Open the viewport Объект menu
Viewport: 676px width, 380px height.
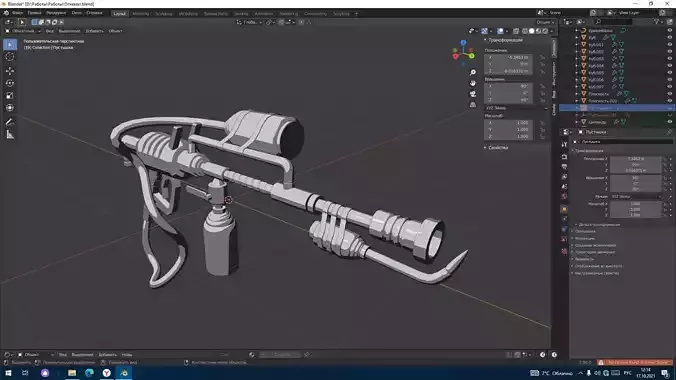(116, 31)
